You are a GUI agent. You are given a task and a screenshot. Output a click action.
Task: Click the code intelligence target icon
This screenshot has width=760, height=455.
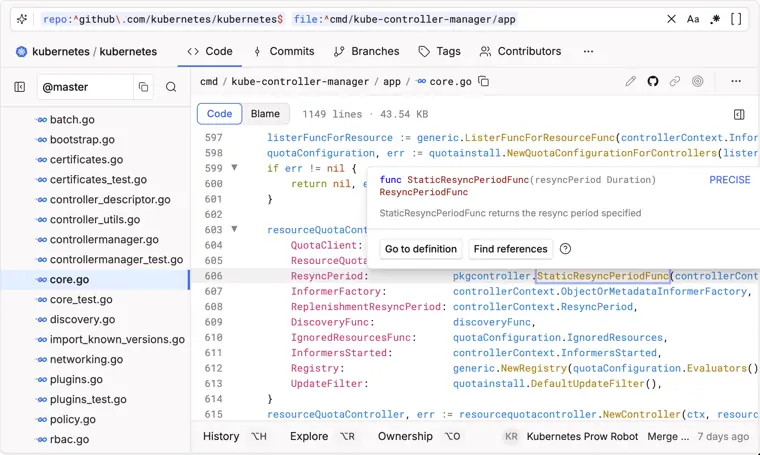click(697, 81)
